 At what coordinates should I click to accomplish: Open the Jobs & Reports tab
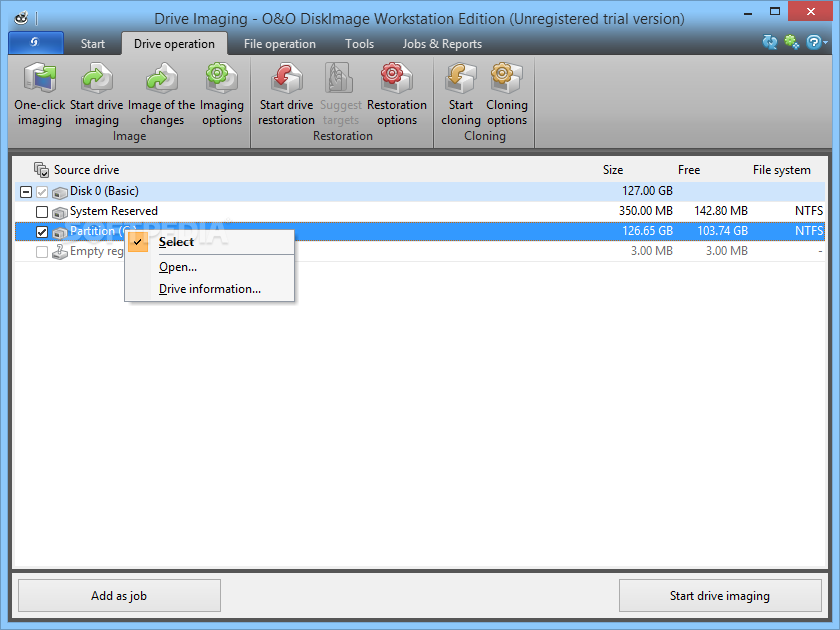click(x=442, y=44)
